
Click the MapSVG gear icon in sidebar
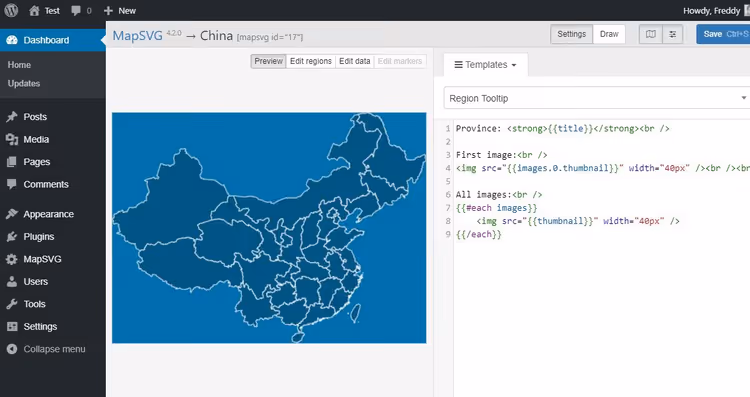12,259
